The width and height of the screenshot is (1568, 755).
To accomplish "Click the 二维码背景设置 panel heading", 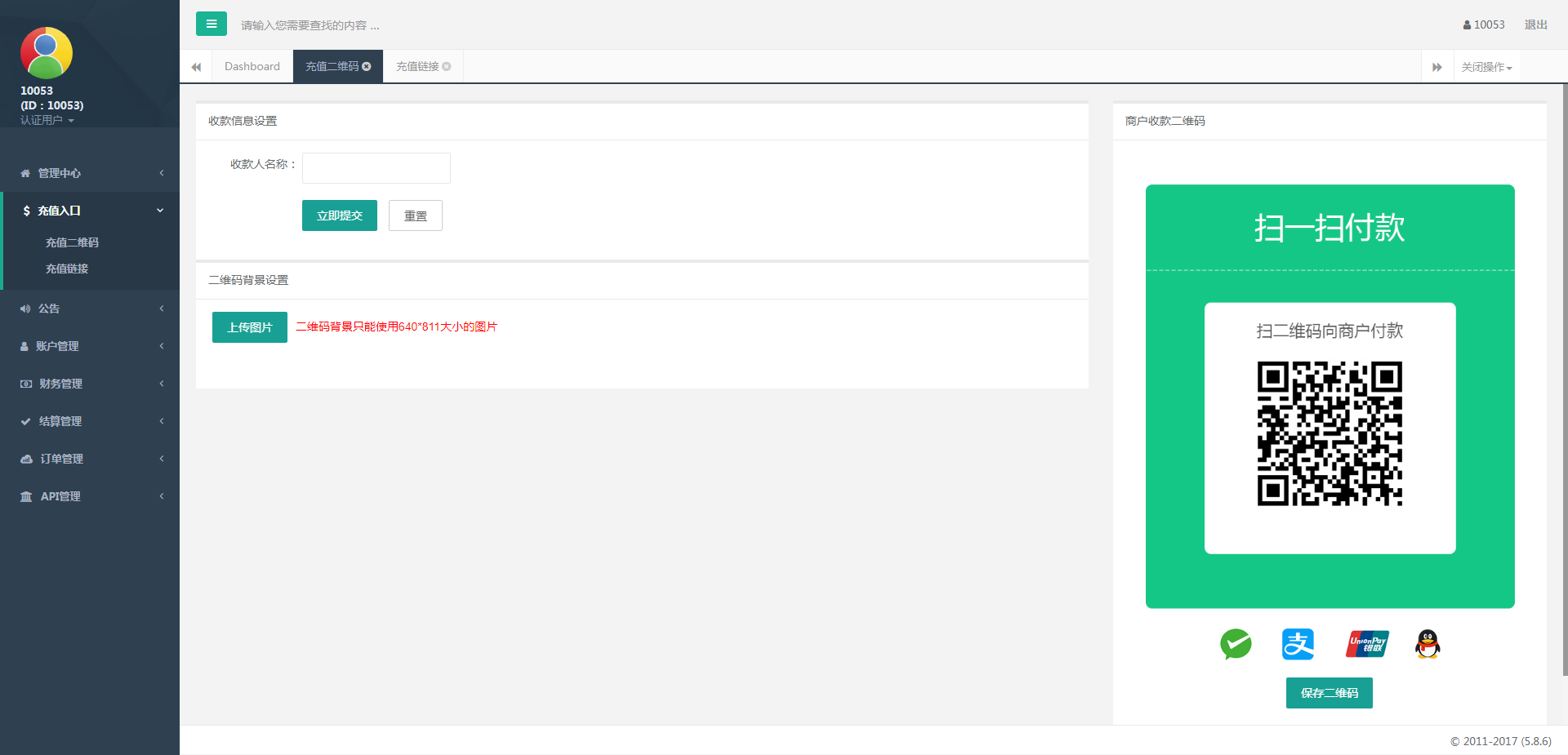I will [248, 280].
